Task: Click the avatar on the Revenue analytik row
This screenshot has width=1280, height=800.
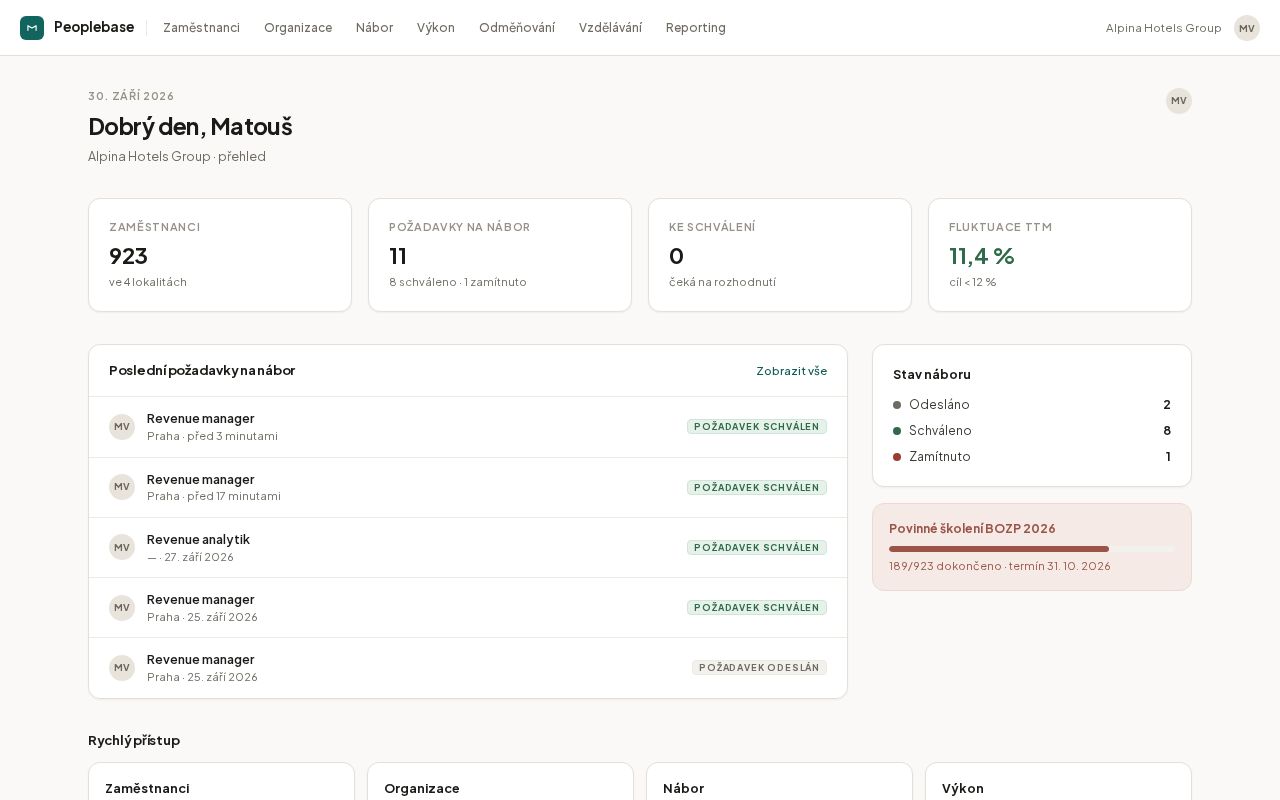Action: [122, 547]
